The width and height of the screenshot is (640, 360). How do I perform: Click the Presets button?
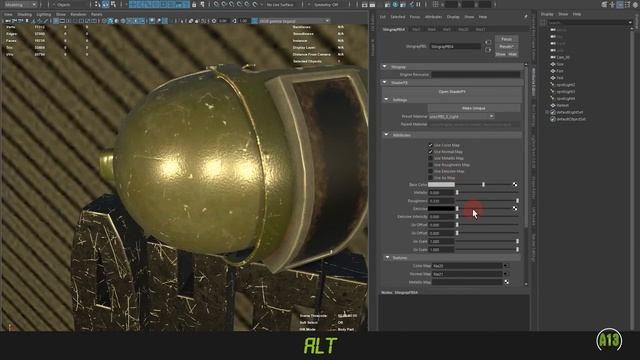[x=507, y=47]
